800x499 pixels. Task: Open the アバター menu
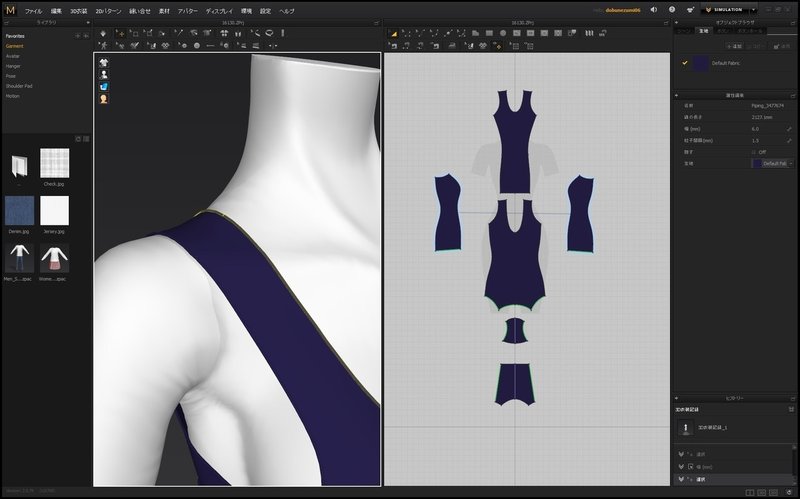click(188, 11)
